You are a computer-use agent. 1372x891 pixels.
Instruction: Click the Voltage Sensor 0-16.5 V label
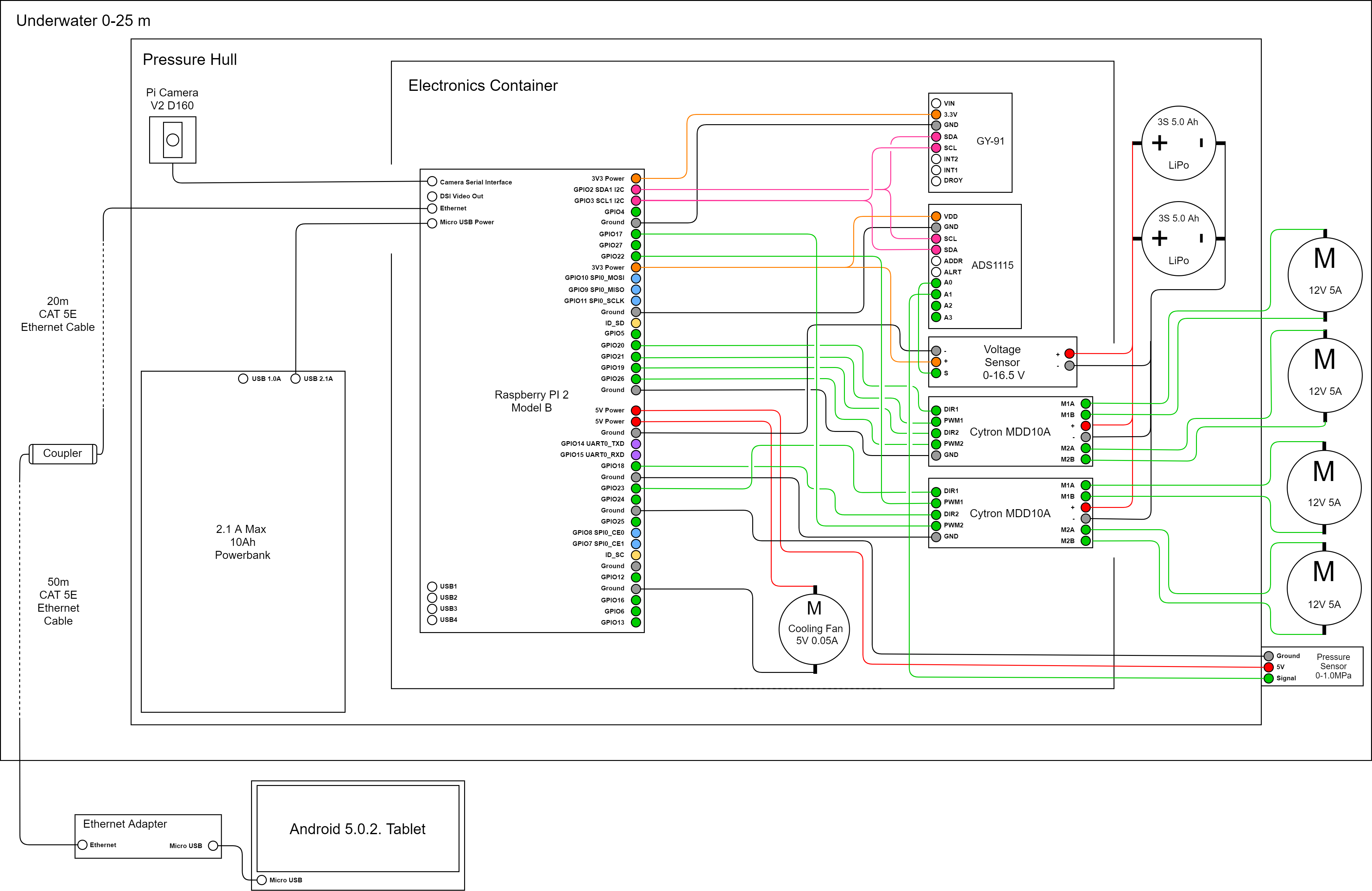click(x=1002, y=362)
